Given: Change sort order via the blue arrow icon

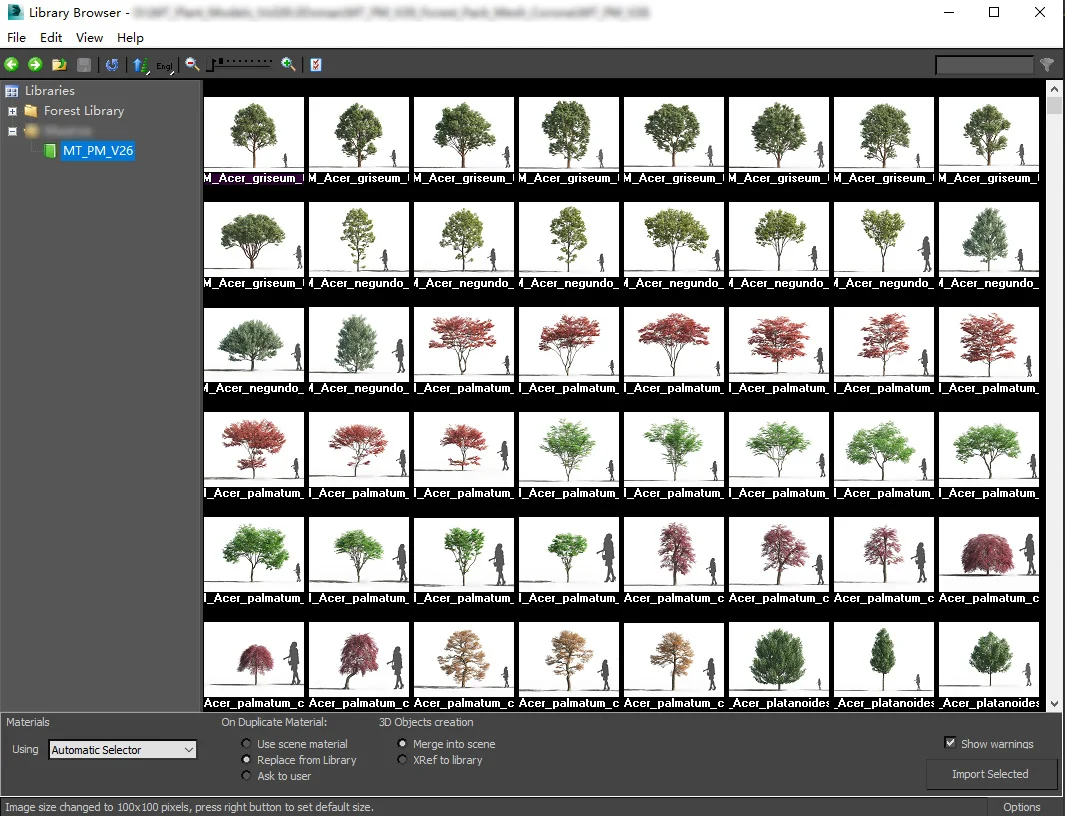Looking at the screenshot, I should (140, 64).
